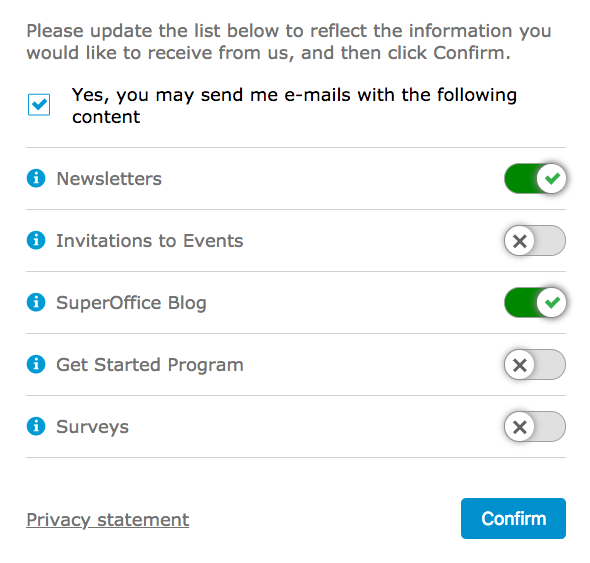Turn off the SuperOffice Blog switch
The image size is (590, 563).
pyautogui.click(x=535, y=302)
